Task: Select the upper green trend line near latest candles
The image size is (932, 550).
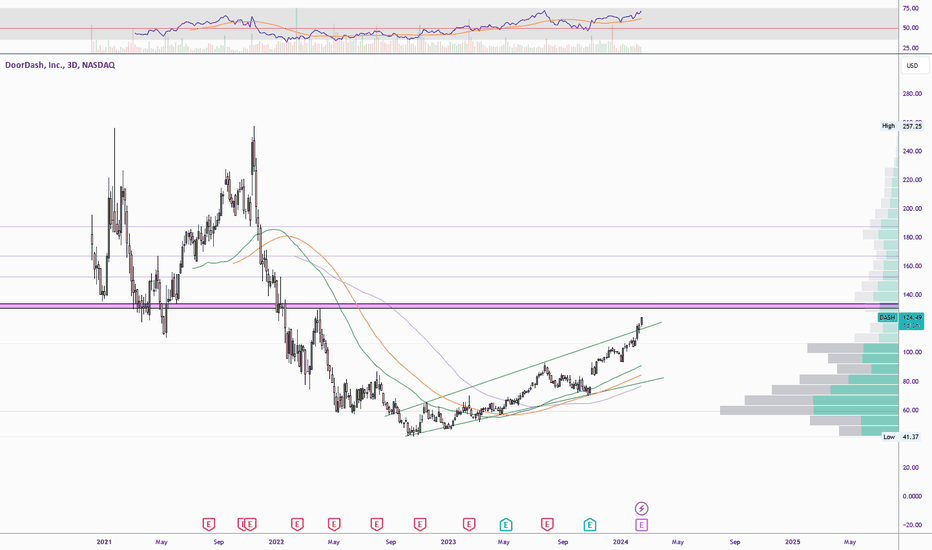Action: tap(522, 369)
